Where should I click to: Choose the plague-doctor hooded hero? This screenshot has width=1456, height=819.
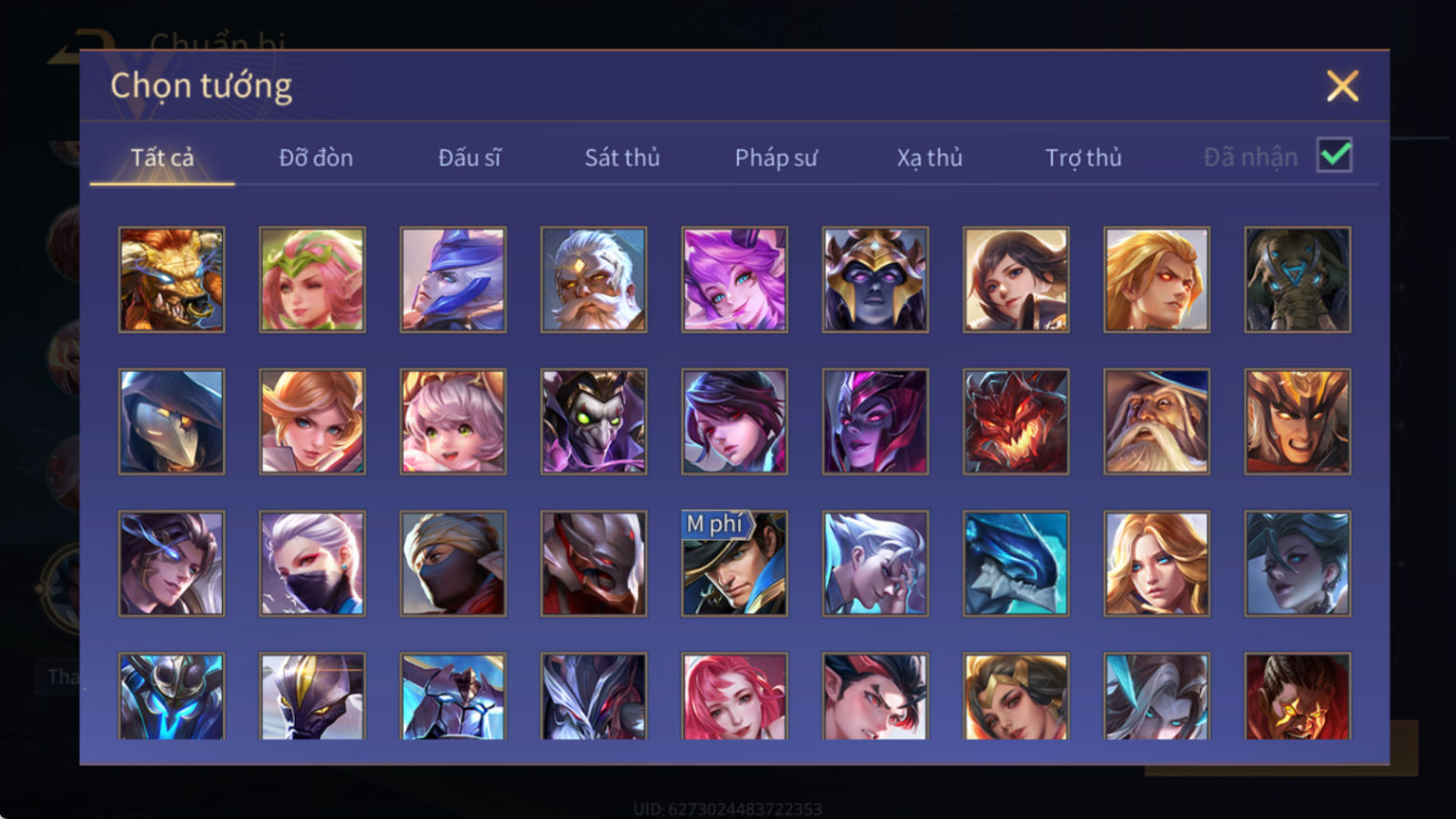(x=171, y=422)
